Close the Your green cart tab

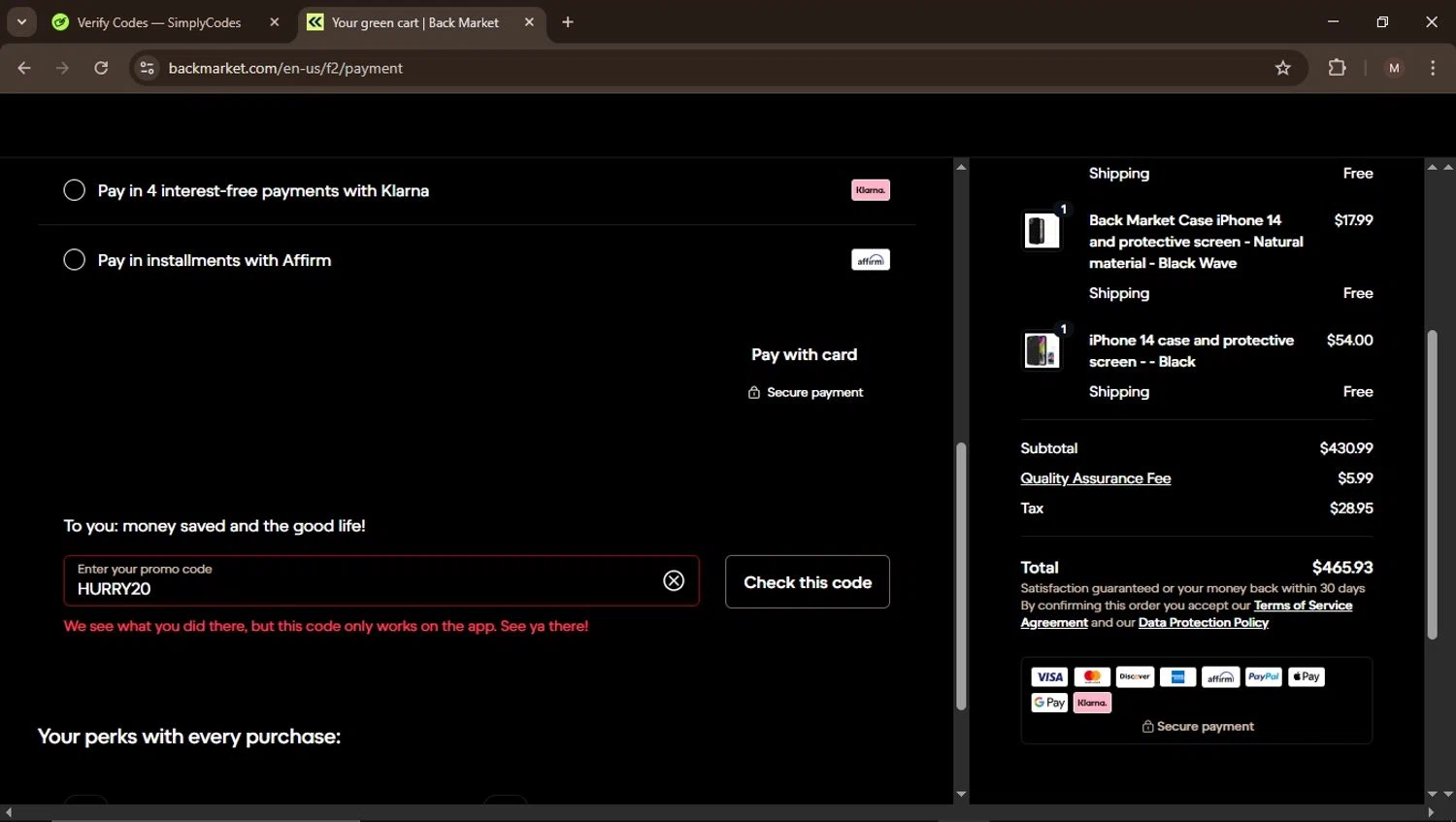coord(529,22)
